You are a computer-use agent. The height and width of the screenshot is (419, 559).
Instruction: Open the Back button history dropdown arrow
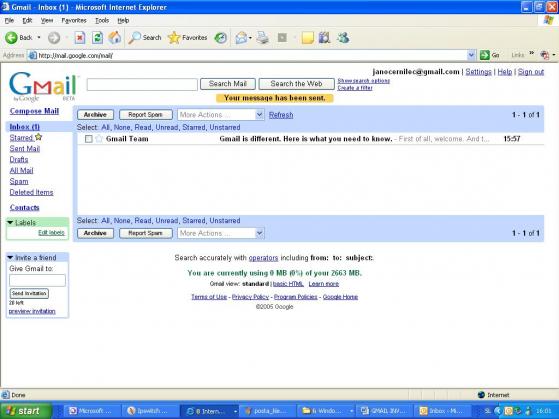[39, 37]
